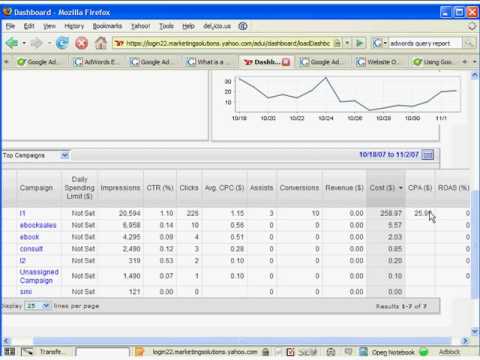
Task: Open the l1 campaign link
Action: [22, 213]
